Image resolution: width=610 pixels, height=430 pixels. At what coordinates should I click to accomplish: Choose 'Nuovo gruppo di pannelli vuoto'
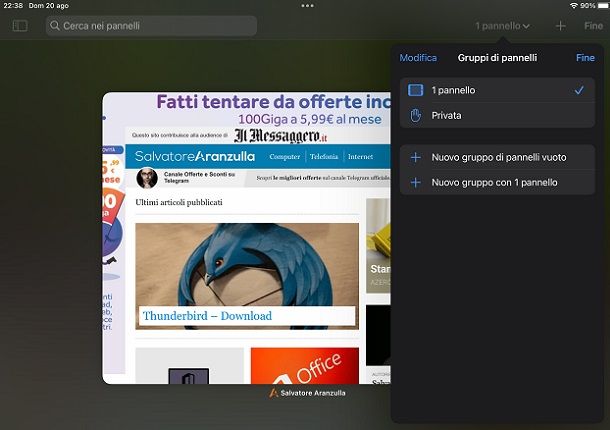click(497, 157)
